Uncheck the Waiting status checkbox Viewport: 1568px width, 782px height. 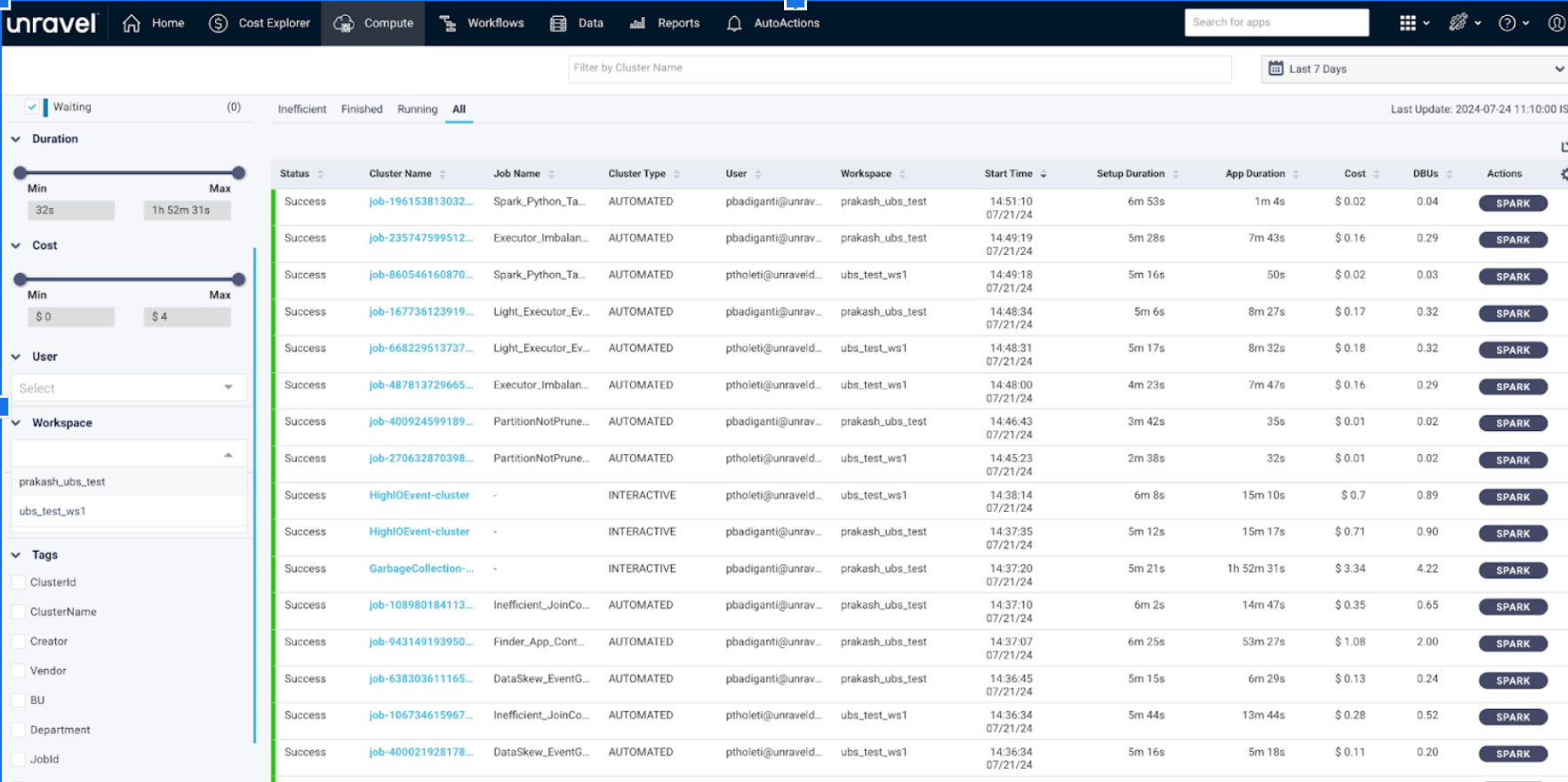click(32, 107)
